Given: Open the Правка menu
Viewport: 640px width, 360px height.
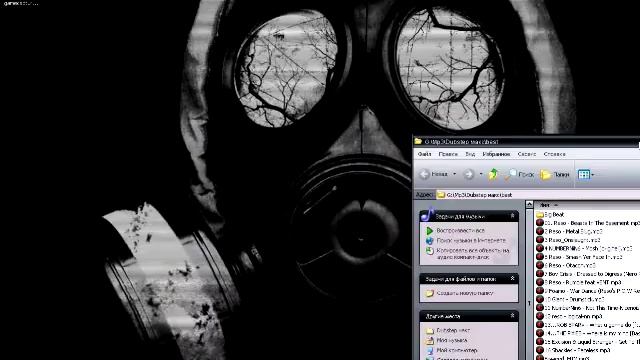Looking at the screenshot, I should point(448,154).
